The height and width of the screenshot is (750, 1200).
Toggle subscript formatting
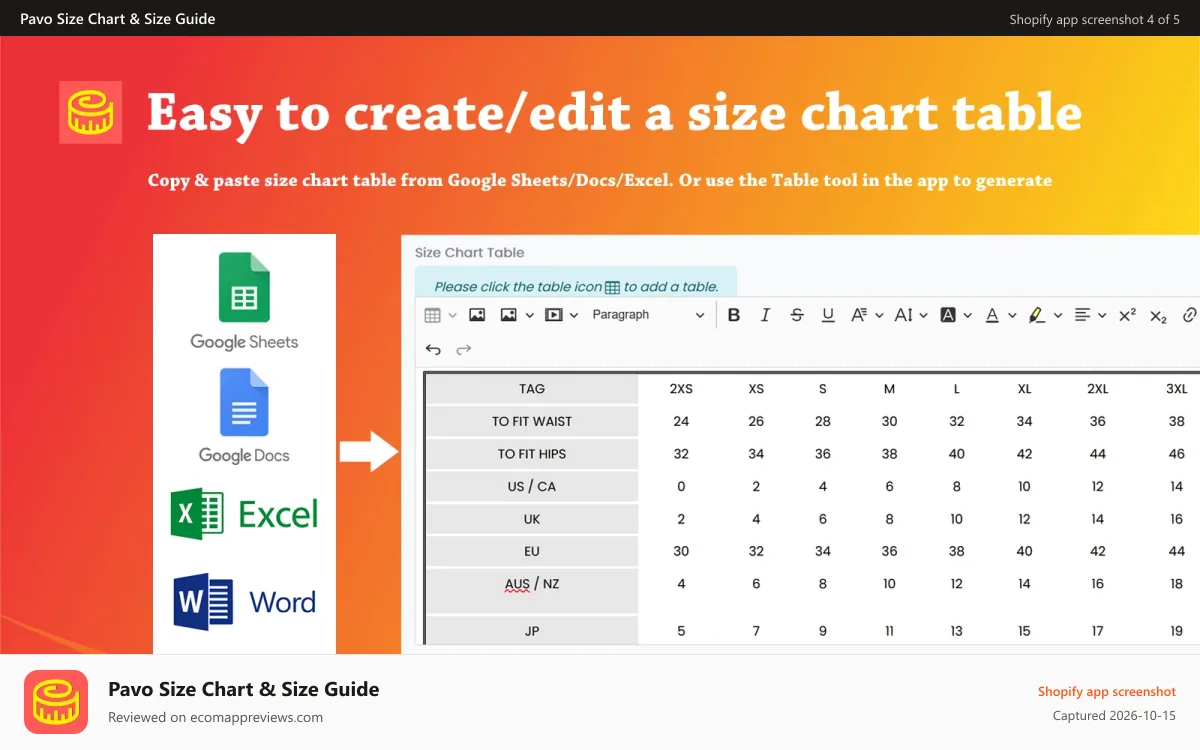click(1158, 316)
